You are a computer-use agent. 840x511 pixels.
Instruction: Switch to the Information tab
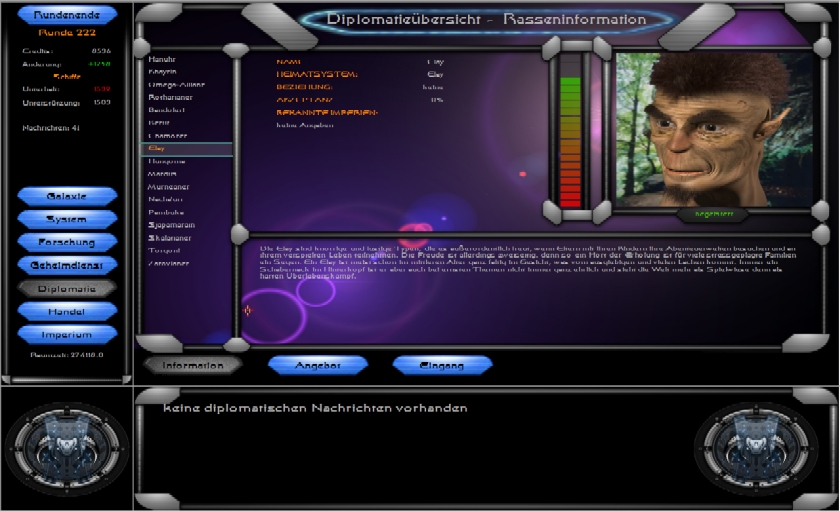pyautogui.click(x=193, y=366)
